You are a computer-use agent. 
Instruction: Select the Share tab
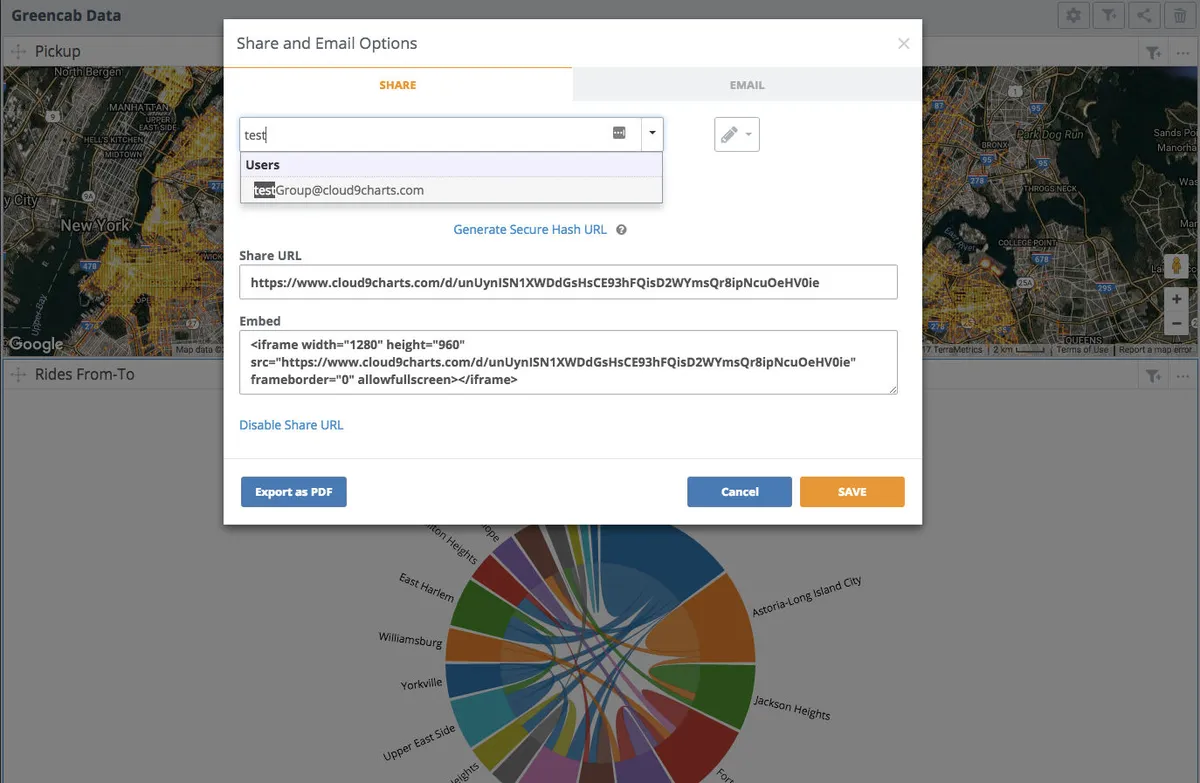click(397, 85)
